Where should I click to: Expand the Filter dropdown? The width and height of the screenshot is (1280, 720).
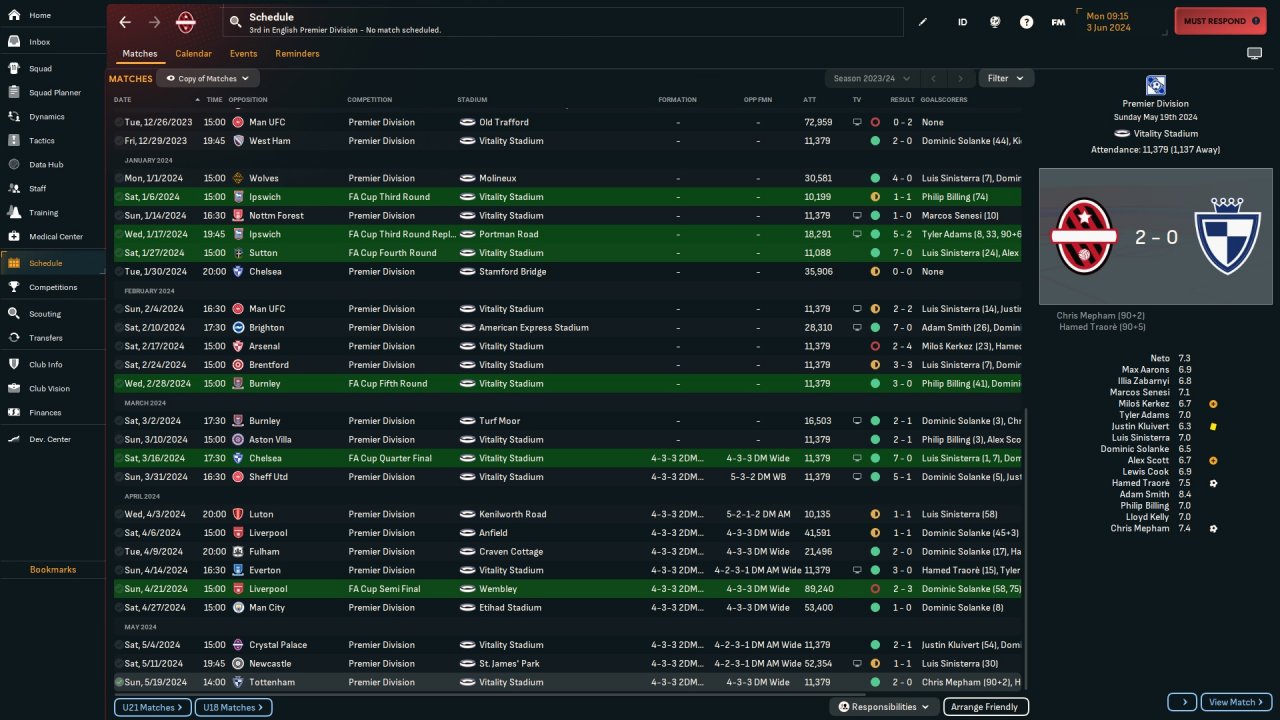point(1006,78)
